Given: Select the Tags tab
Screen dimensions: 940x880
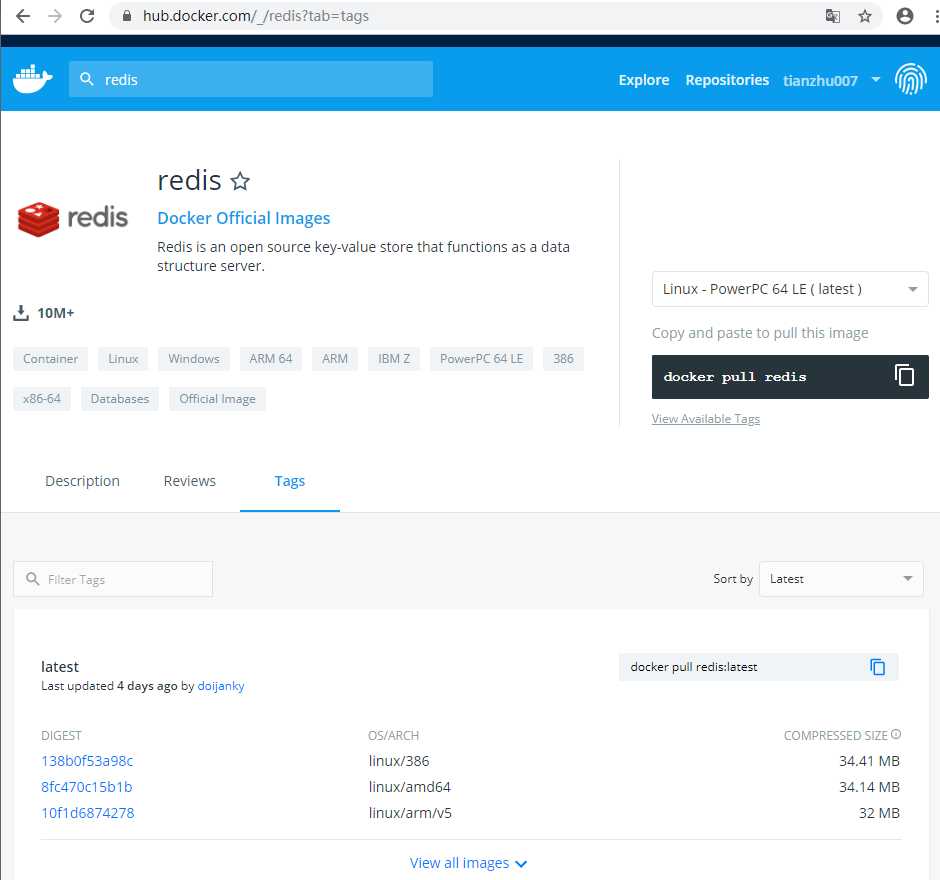Looking at the screenshot, I should (290, 481).
